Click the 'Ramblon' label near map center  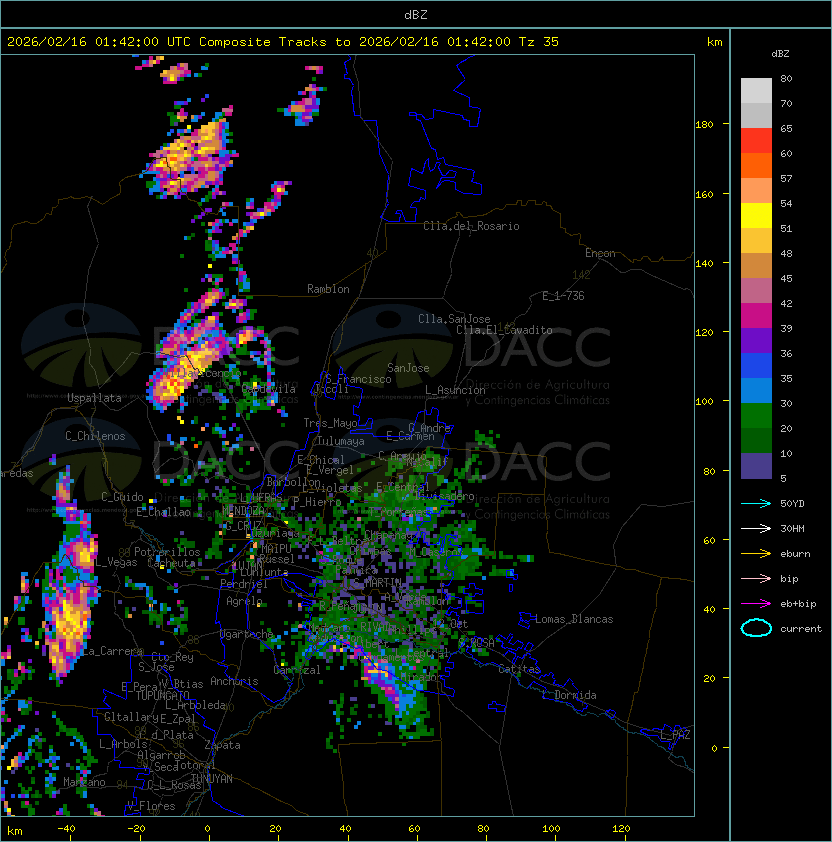328,289
